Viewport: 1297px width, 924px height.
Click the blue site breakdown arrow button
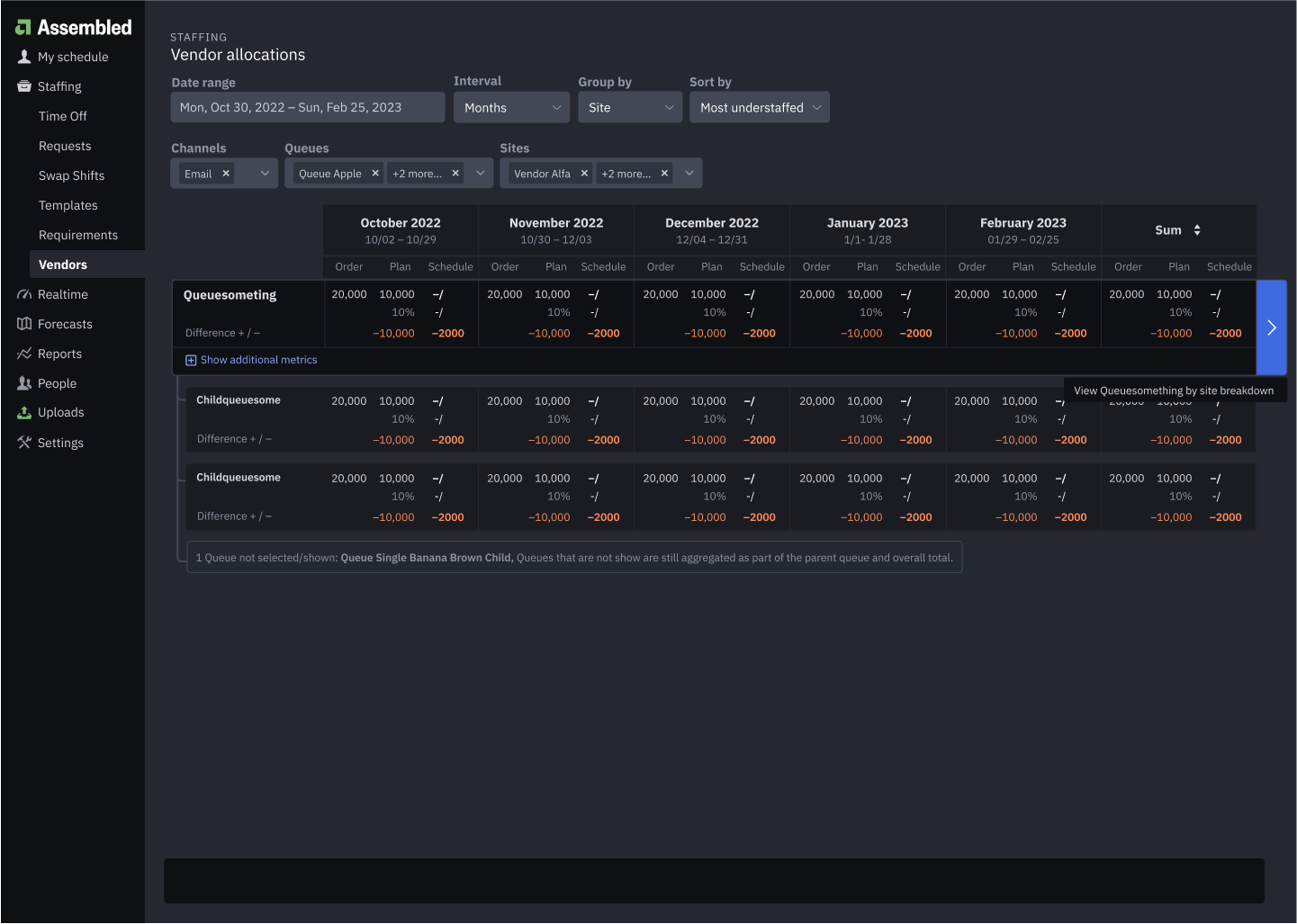(x=1271, y=327)
